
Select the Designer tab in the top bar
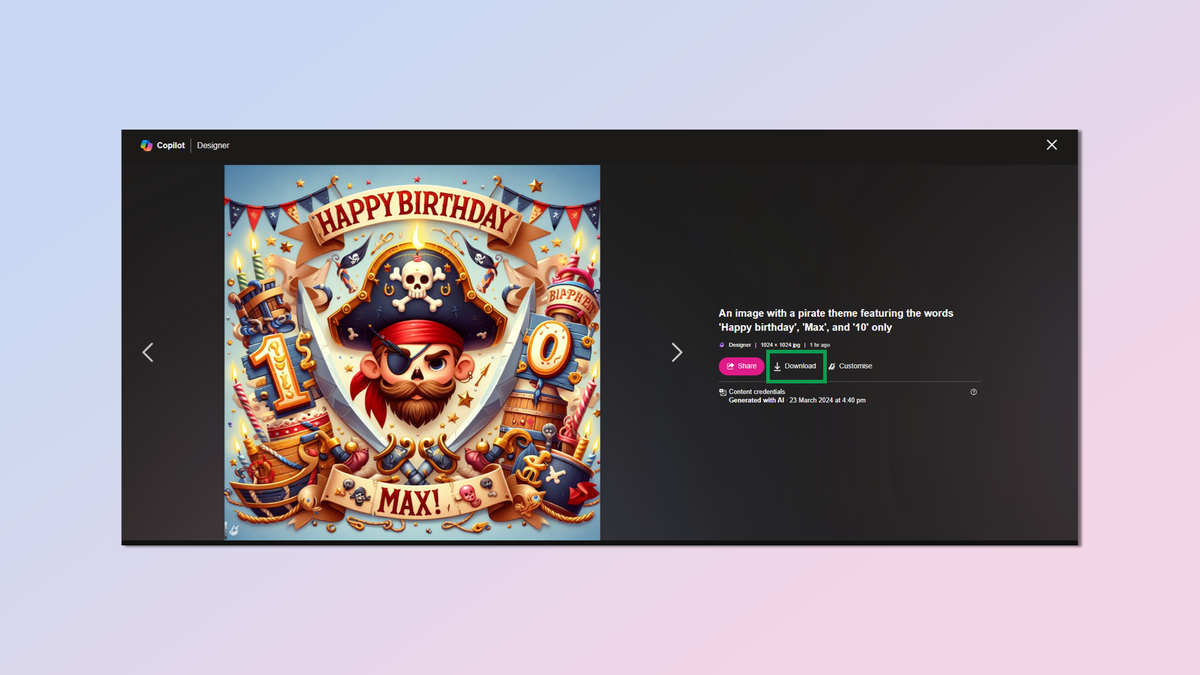tap(213, 145)
